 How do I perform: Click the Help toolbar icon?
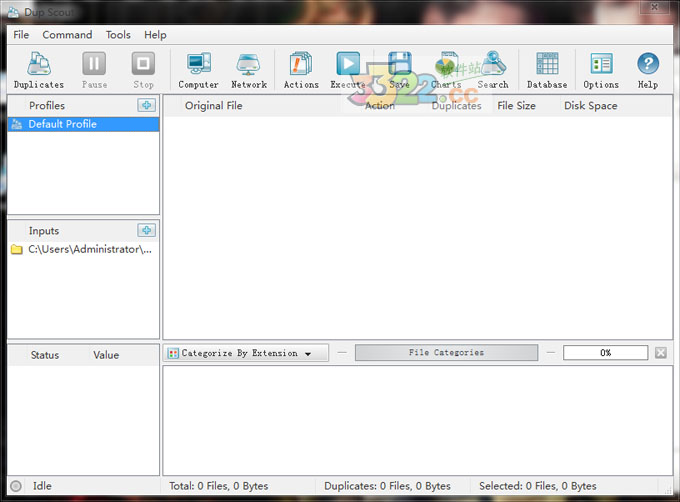pyautogui.click(x=648, y=70)
